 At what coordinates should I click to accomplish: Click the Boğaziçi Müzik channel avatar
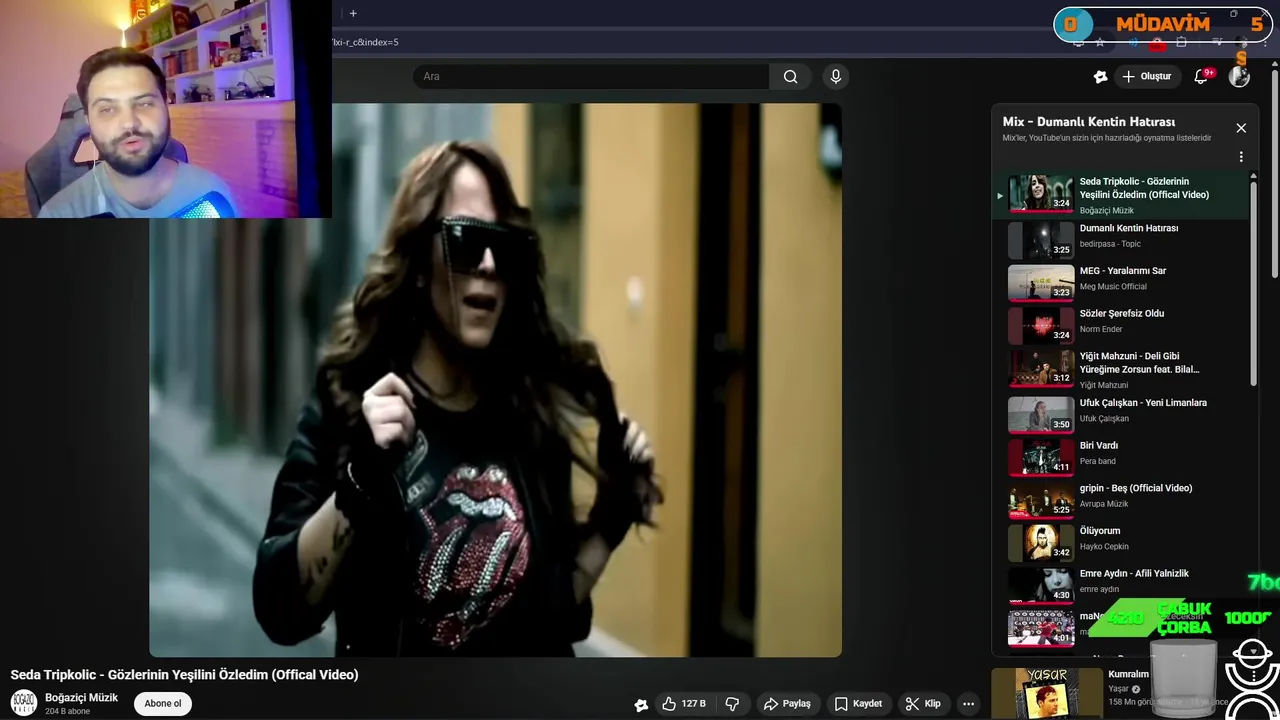[x=24, y=703]
